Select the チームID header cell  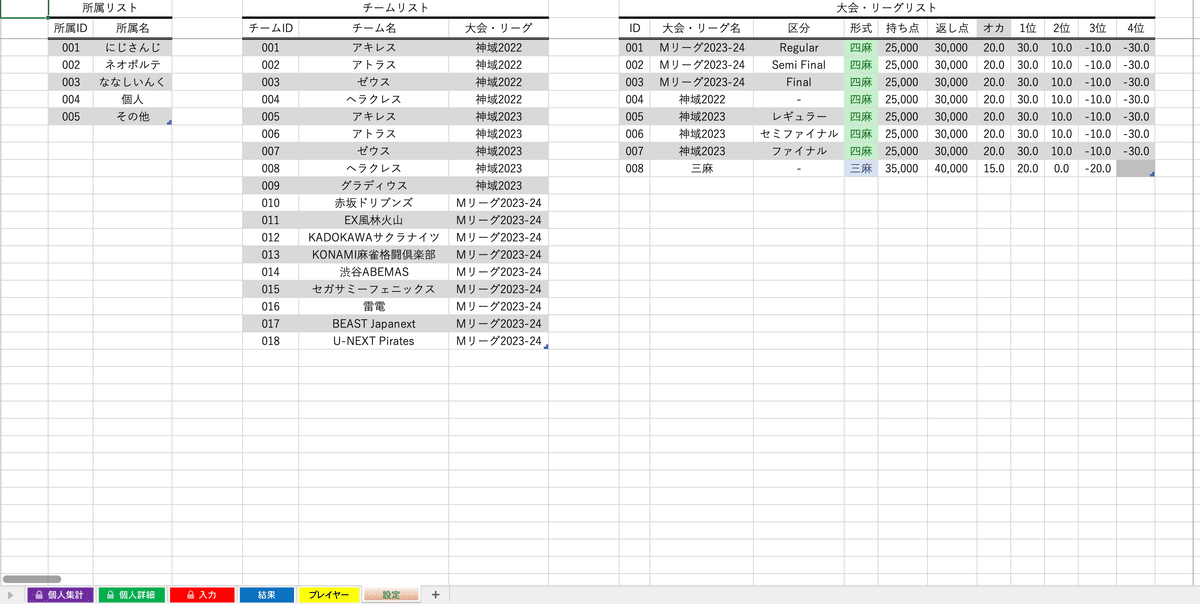click(x=270, y=28)
